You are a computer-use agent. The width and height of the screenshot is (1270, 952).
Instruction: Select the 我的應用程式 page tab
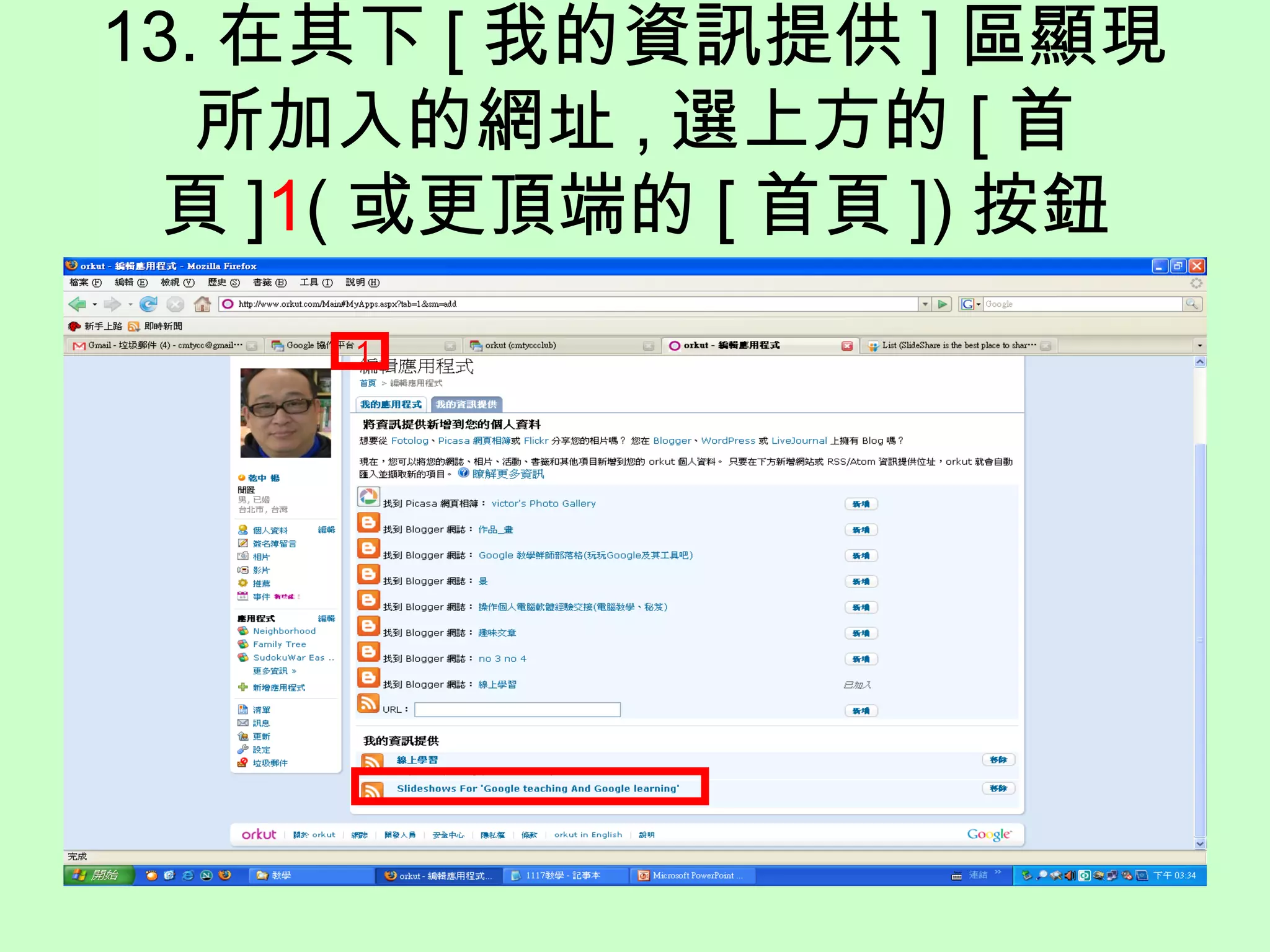coord(391,404)
